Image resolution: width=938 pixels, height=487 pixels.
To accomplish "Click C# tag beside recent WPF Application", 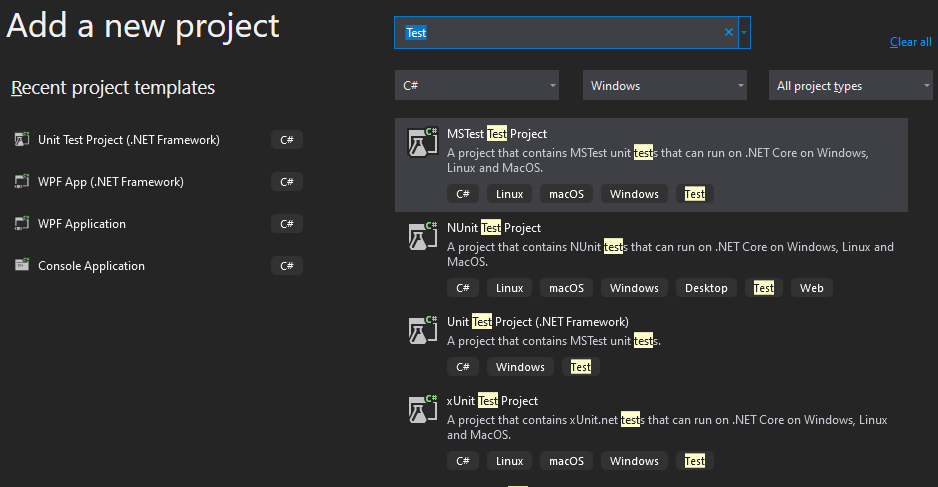I will pyautogui.click(x=287, y=223).
